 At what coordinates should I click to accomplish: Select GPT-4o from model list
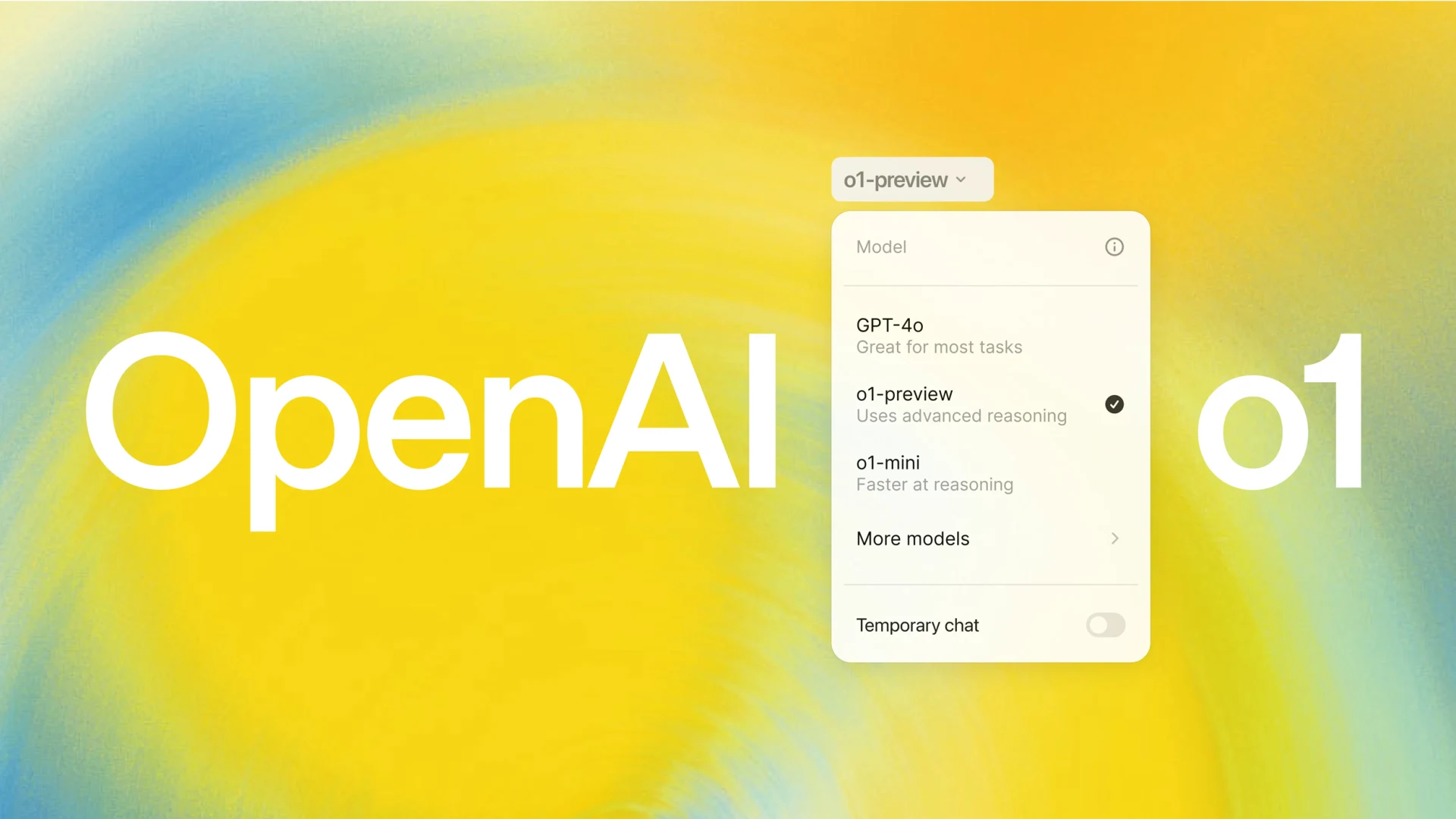pyautogui.click(x=988, y=334)
